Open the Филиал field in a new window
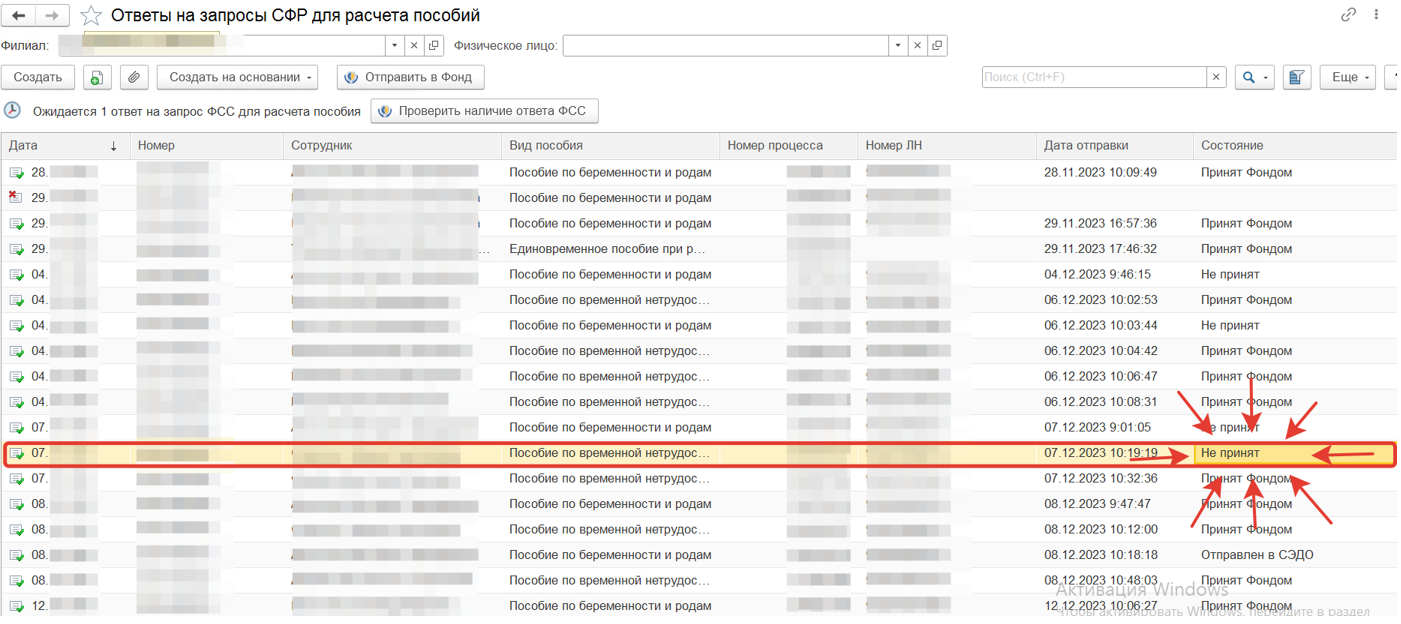The height and width of the screenshot is (624, 1401). tap(434, 46)
